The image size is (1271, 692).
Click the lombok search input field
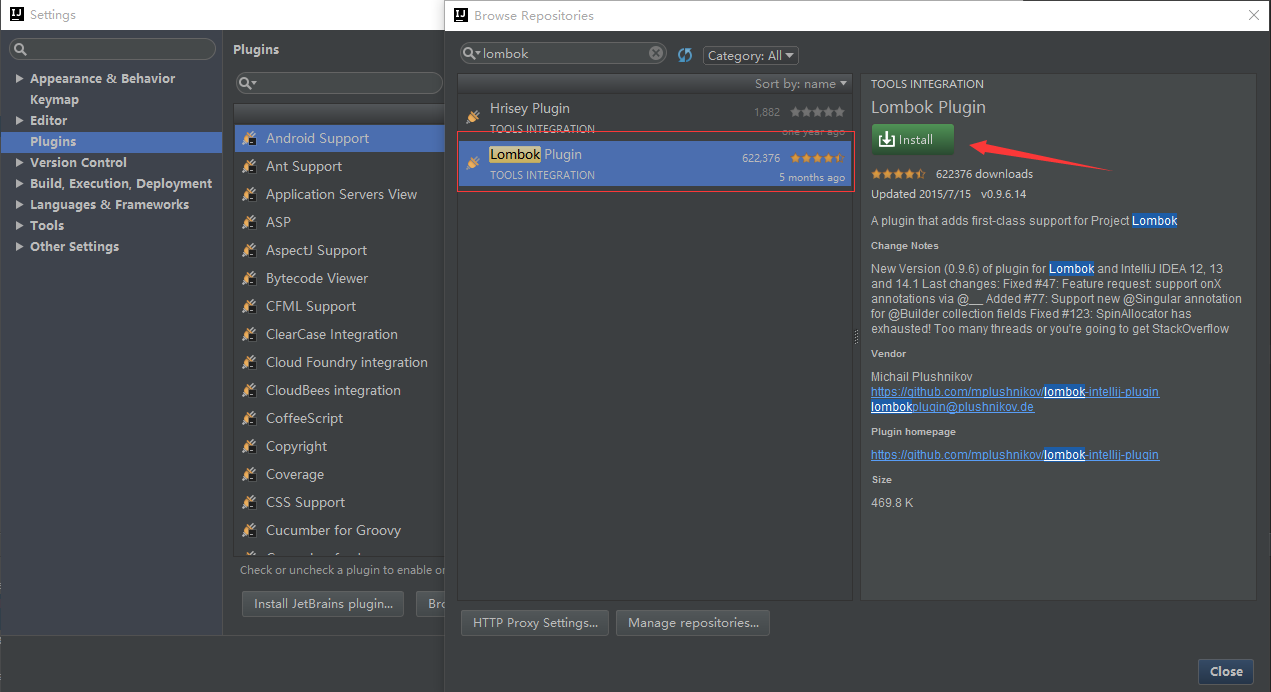pos(564,54)
